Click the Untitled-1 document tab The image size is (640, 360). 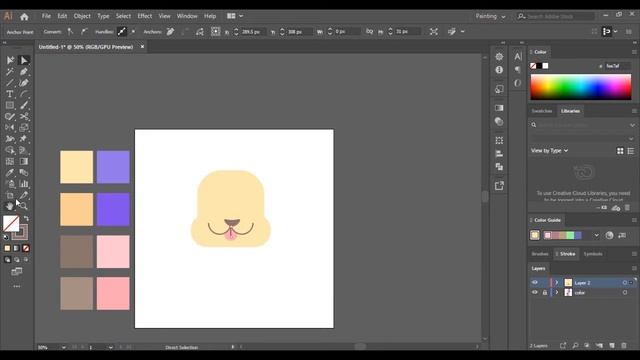pyautogui.click(x=86, y=47)
